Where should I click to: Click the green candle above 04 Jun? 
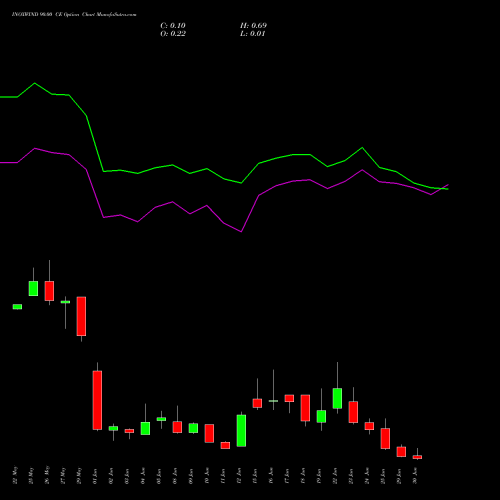pos(145,428)
